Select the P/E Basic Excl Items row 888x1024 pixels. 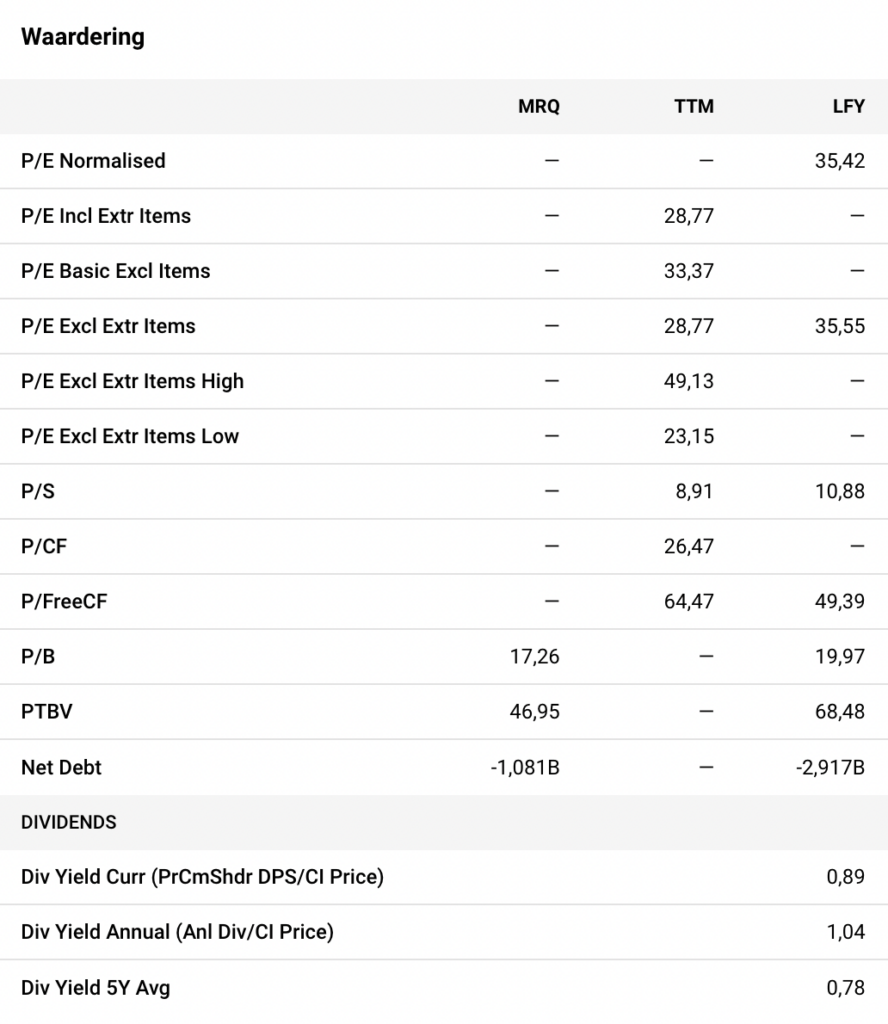[x=116, y=271]
